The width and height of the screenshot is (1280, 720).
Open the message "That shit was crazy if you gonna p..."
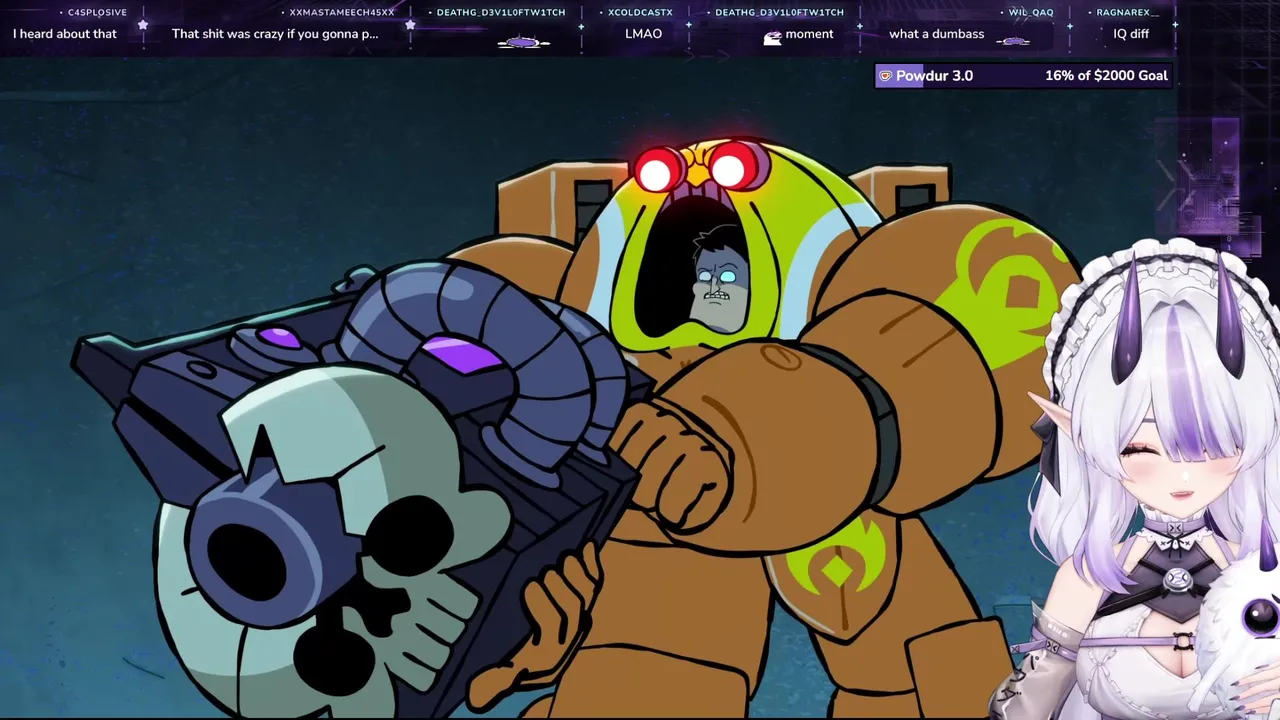tap(275, 34)
